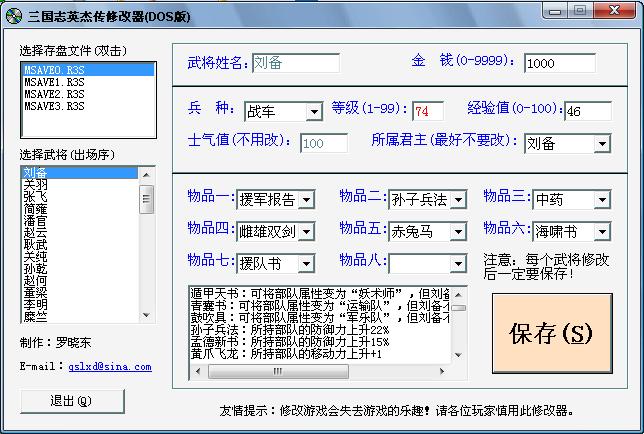The image size is (644, 434).
Task: Select general 耿武 in the list
Action: pos(80,245)
